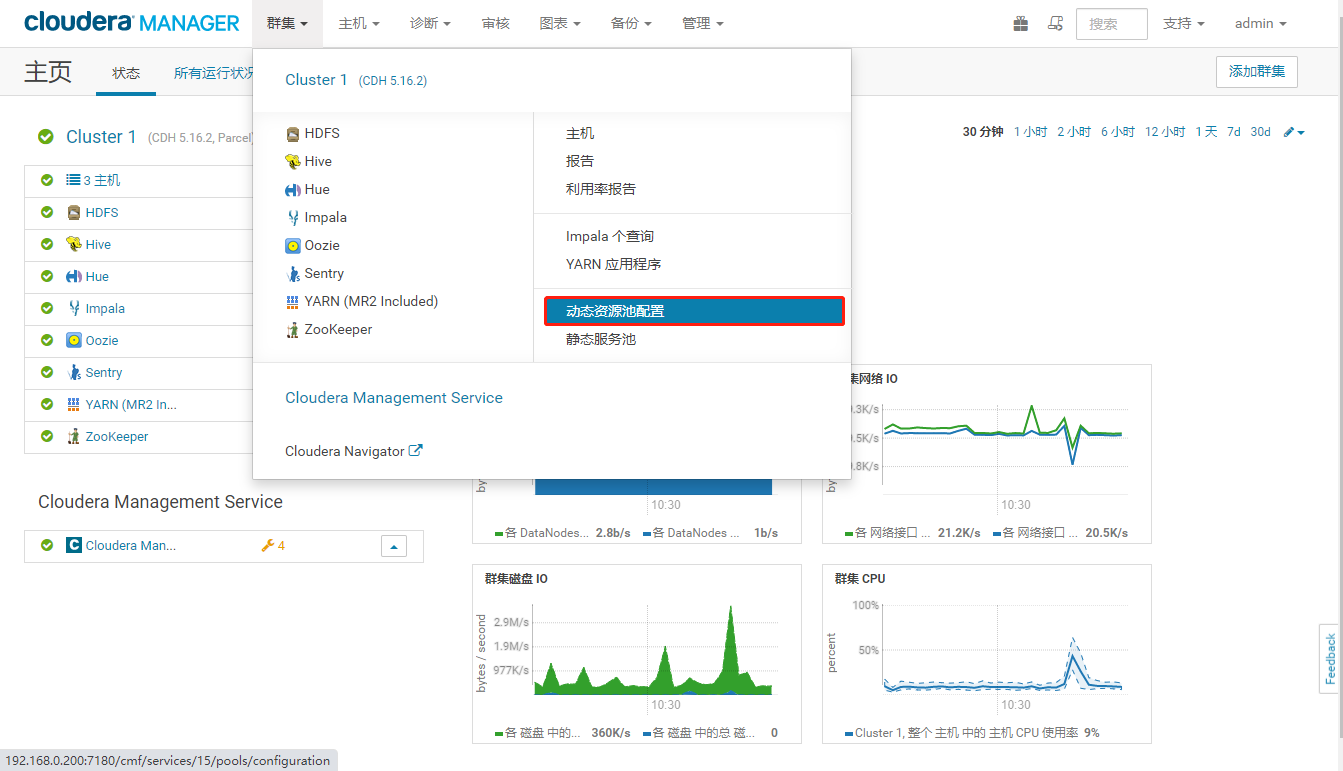This screenshot has width=1343, height=771.
Task: Click the 3 主机 hosts link
Action: click(101, 181)
